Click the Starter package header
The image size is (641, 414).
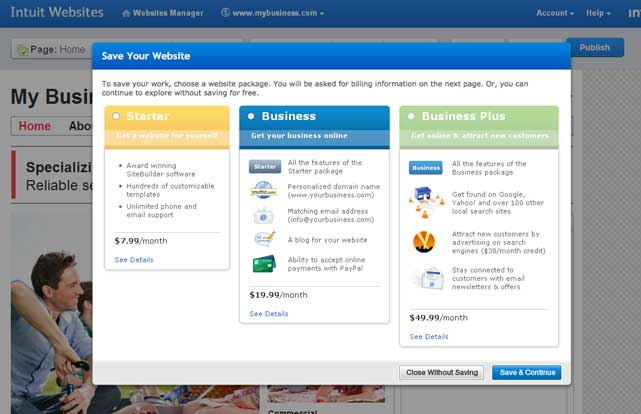click(167, 127)
